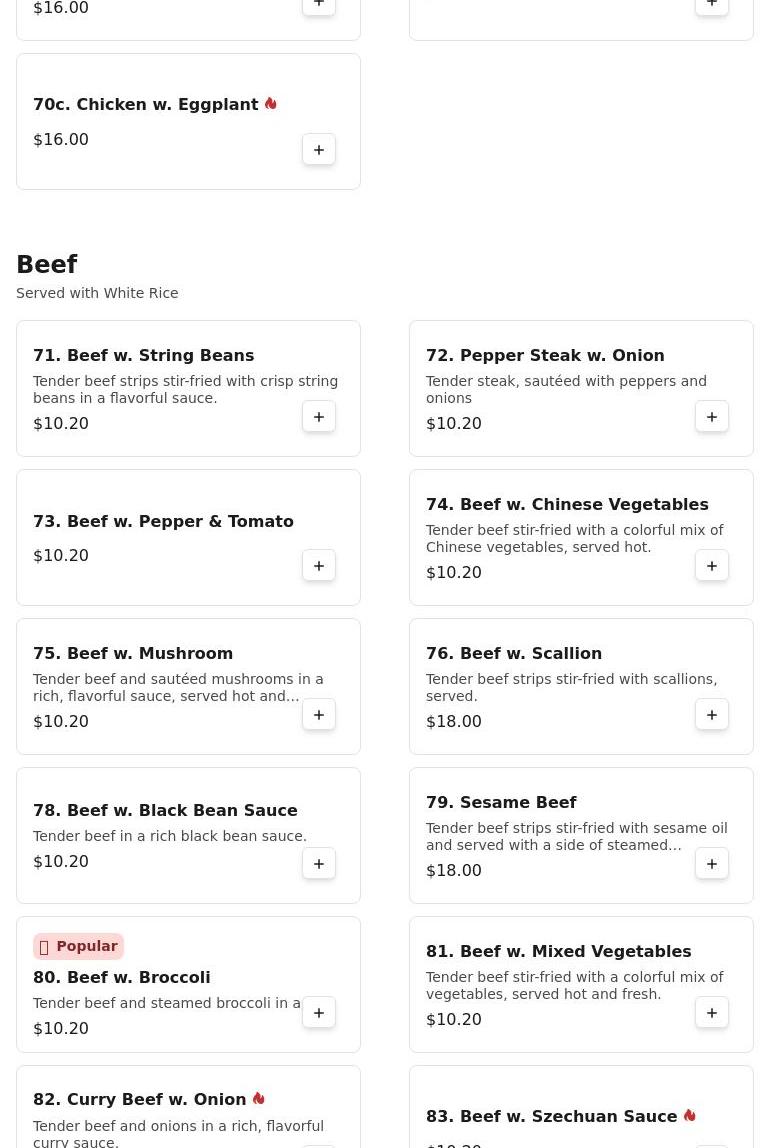The height and width of the screenshot is (1148, 770).
Task: Add 73. Beef w. Pepper & Tomato to cart
Action: [x=318, y=566]
